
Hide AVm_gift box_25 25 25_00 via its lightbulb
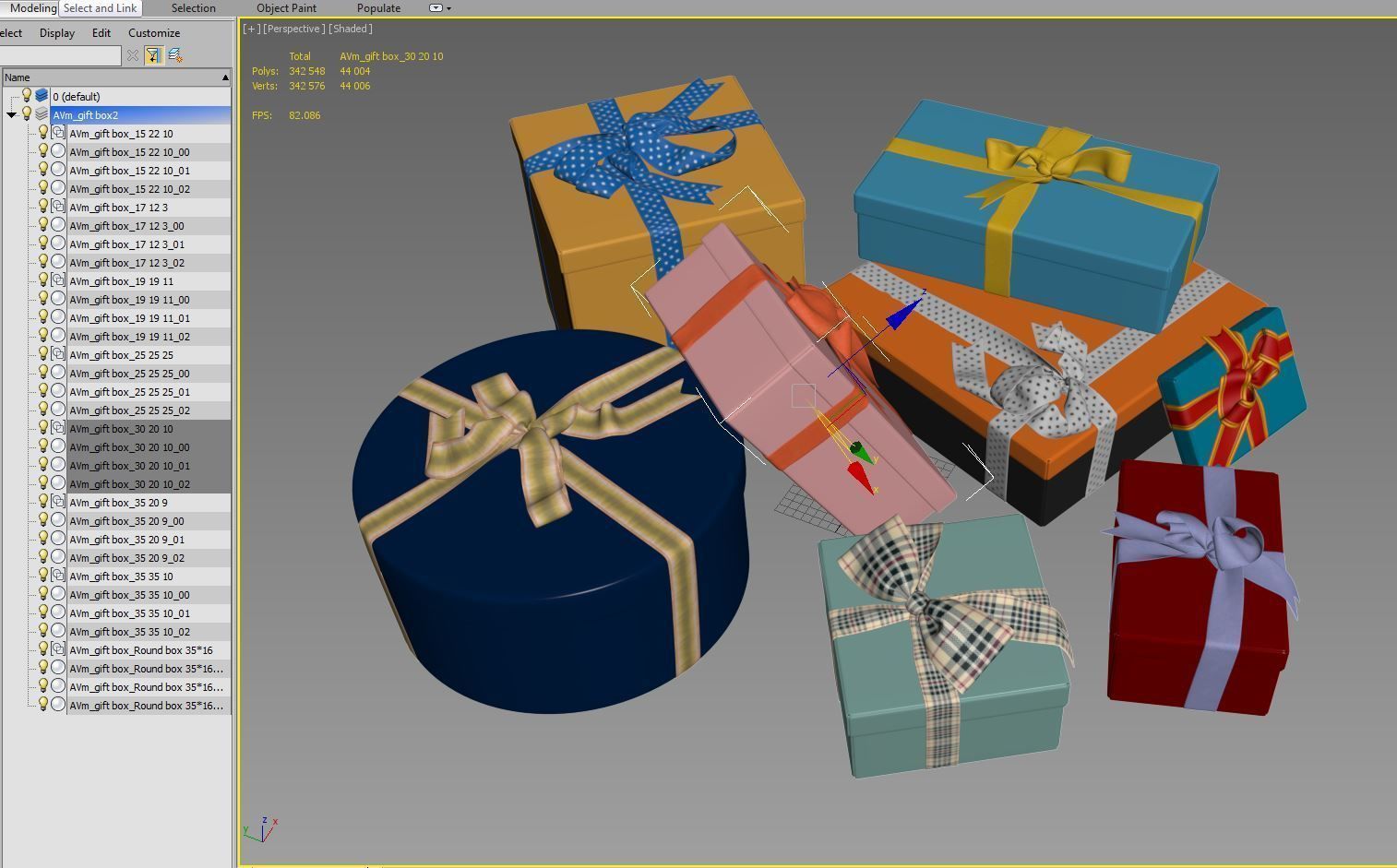coord(42,372)
